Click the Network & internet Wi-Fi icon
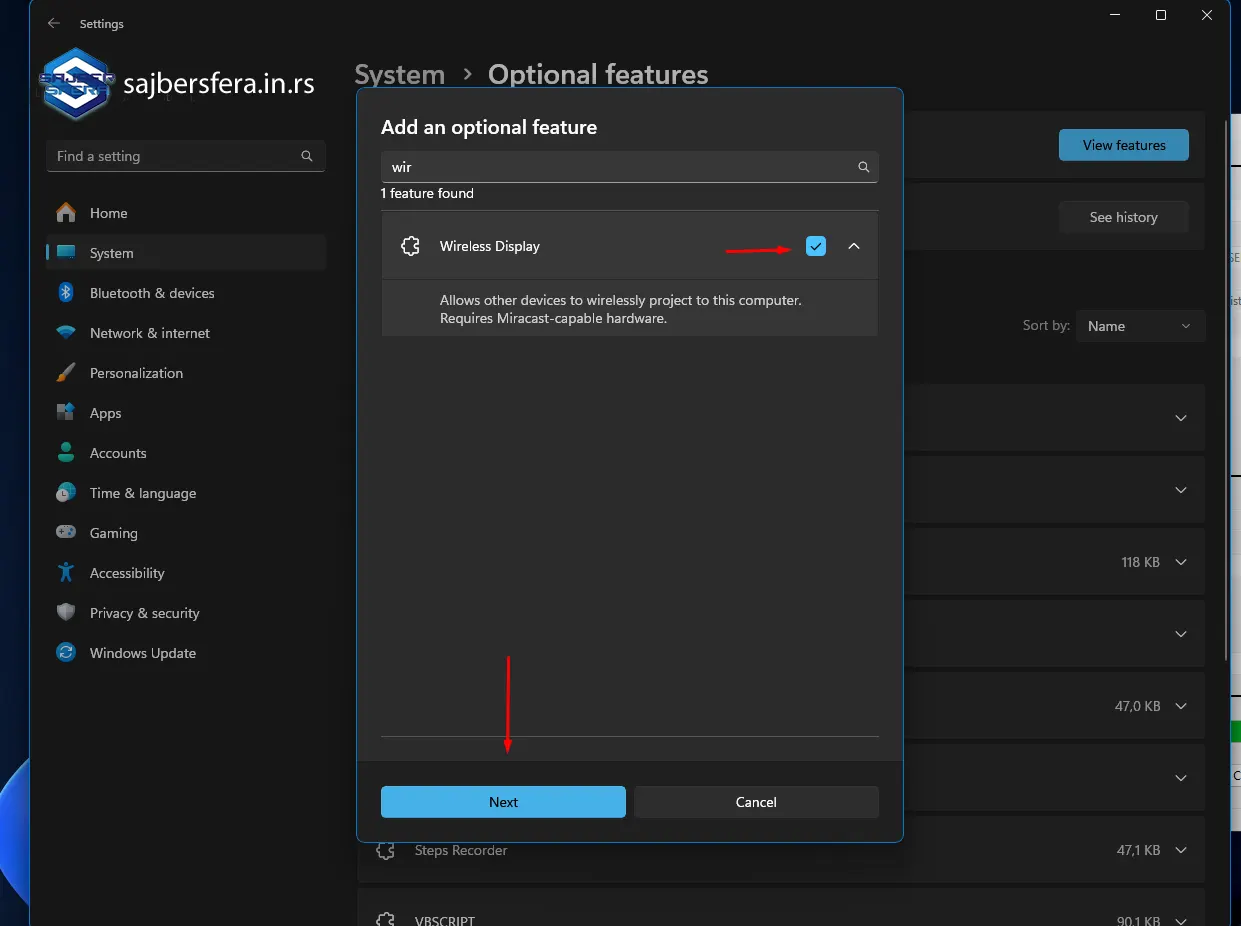 point(66,333)
